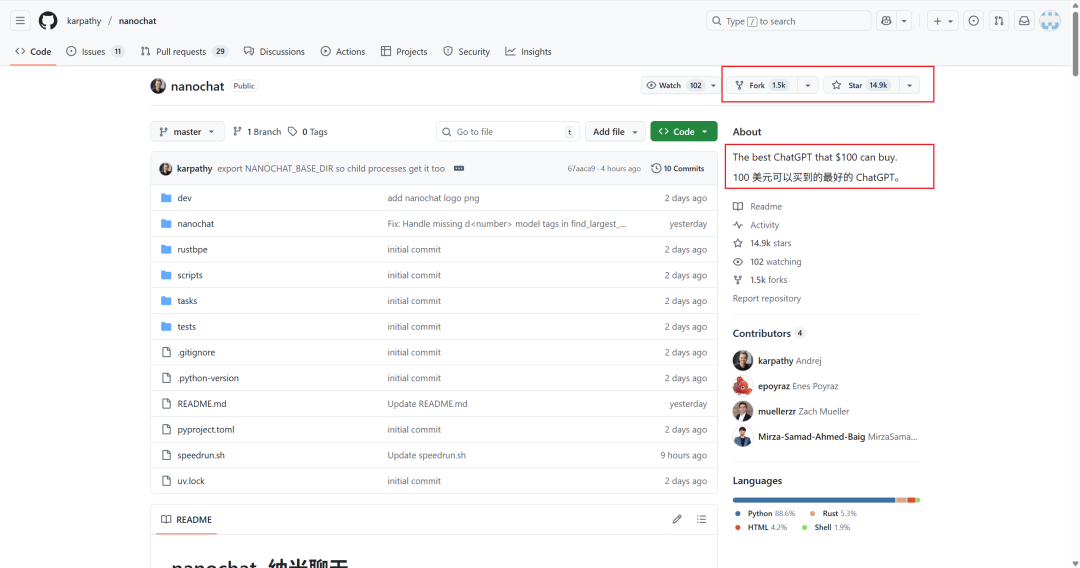Switch to the Pull requests tab
1080x568 pixels.
click(184, 52)
